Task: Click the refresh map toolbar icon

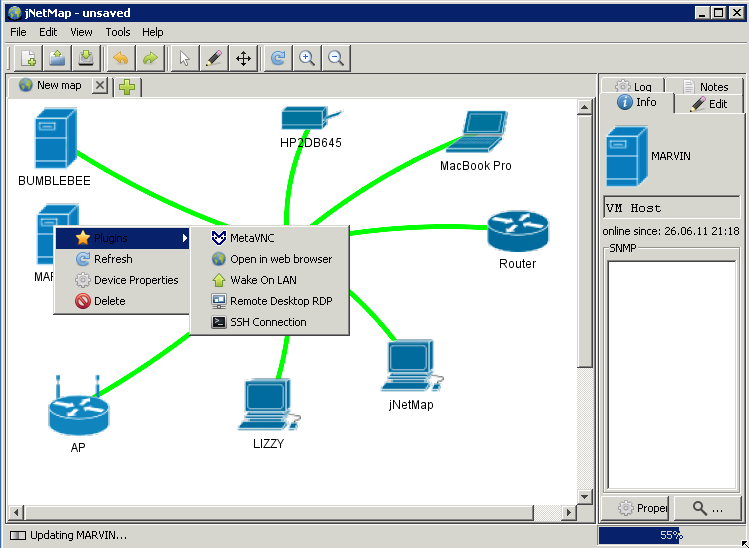Action: (278, 59)
